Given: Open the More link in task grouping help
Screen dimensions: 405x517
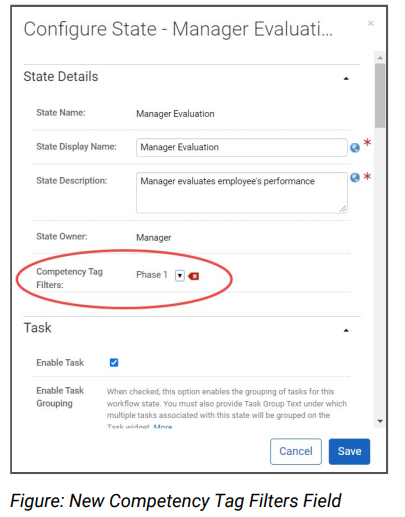Looking at the screenshot, I should pos(163,427).
